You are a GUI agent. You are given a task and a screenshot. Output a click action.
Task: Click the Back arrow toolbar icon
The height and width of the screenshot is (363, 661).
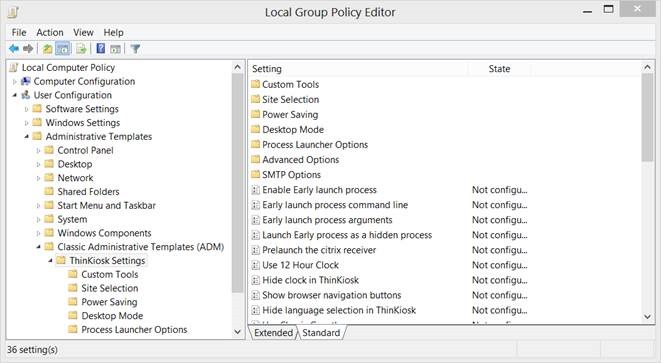click(x=14, y=49)
